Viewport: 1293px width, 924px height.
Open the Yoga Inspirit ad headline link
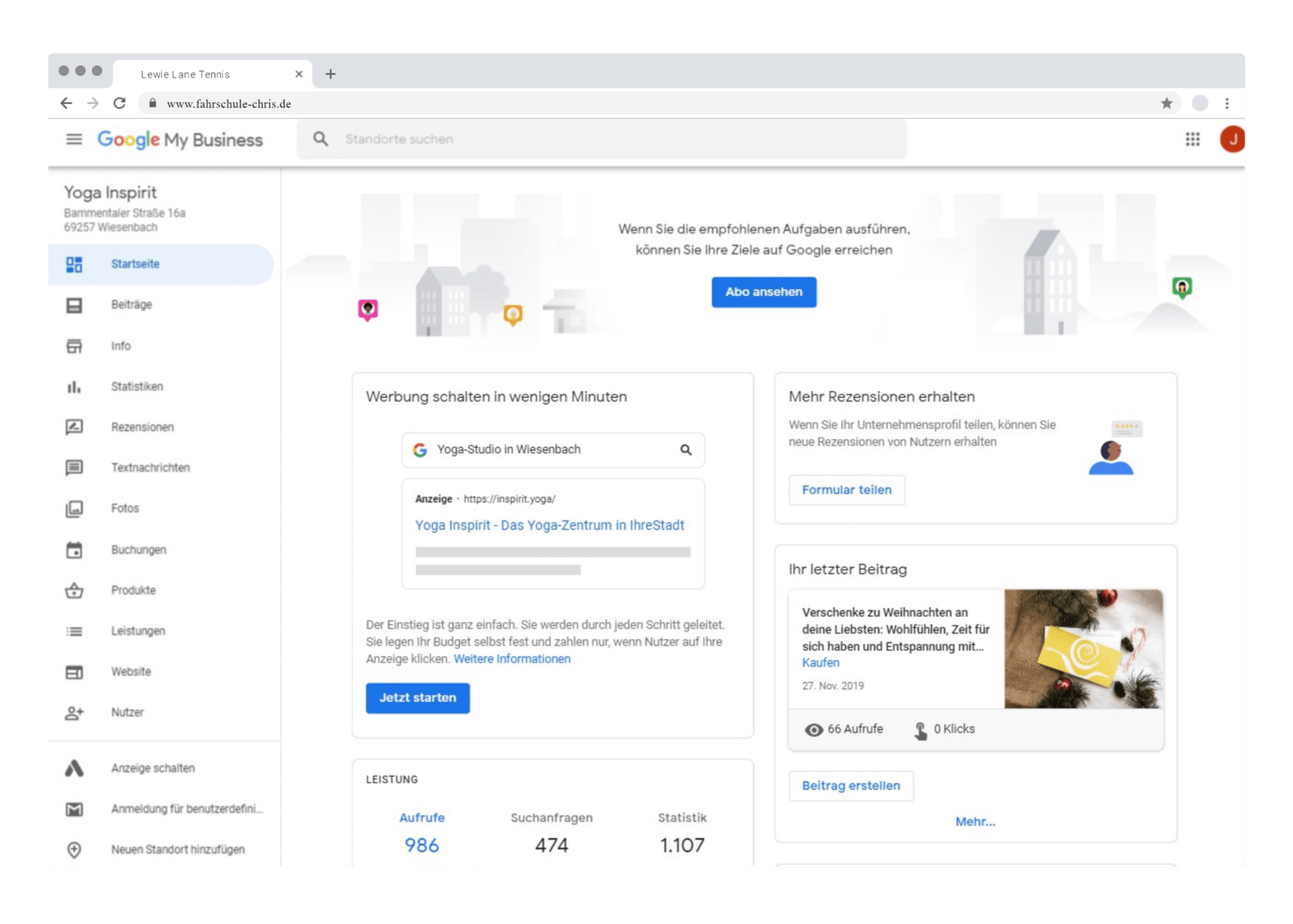point(550,526)
